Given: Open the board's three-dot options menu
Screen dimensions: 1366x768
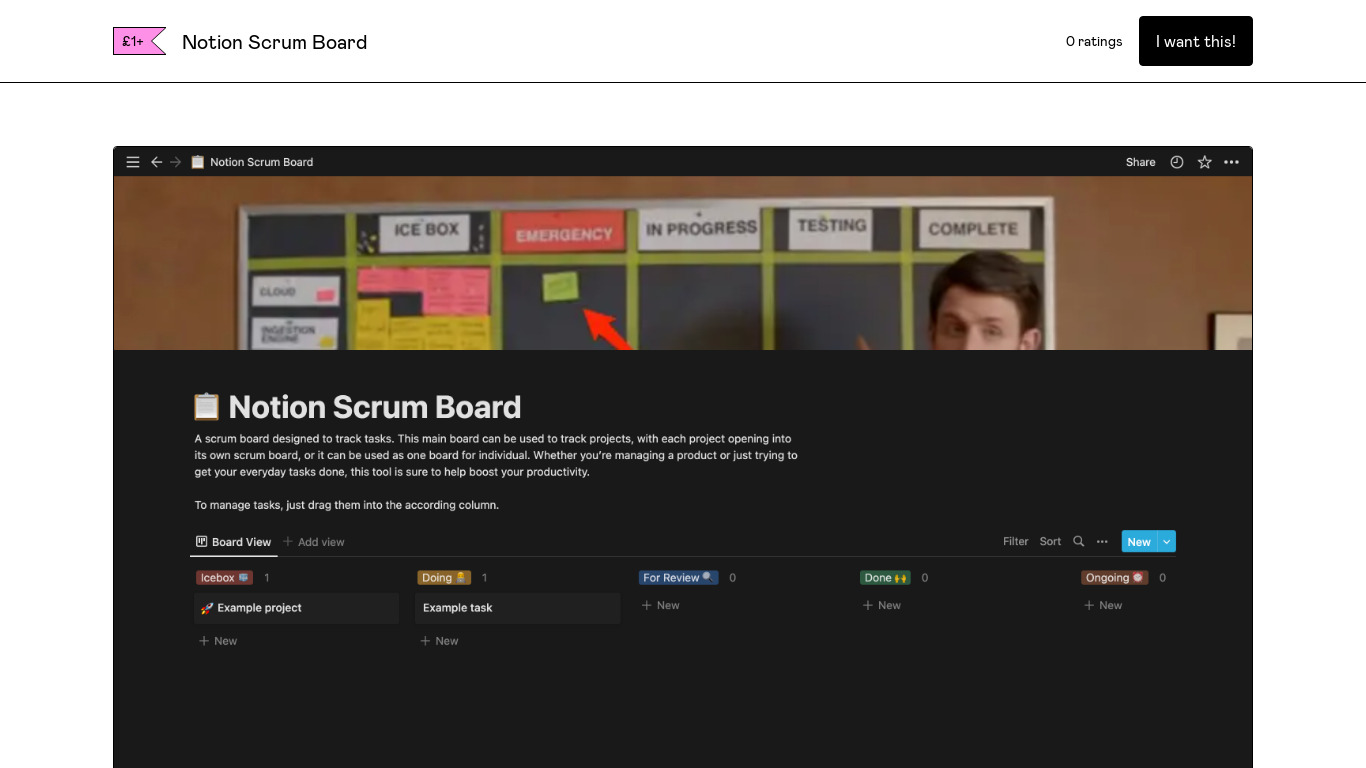Looking at the screenshot, I should click(x=1102, y=541).
